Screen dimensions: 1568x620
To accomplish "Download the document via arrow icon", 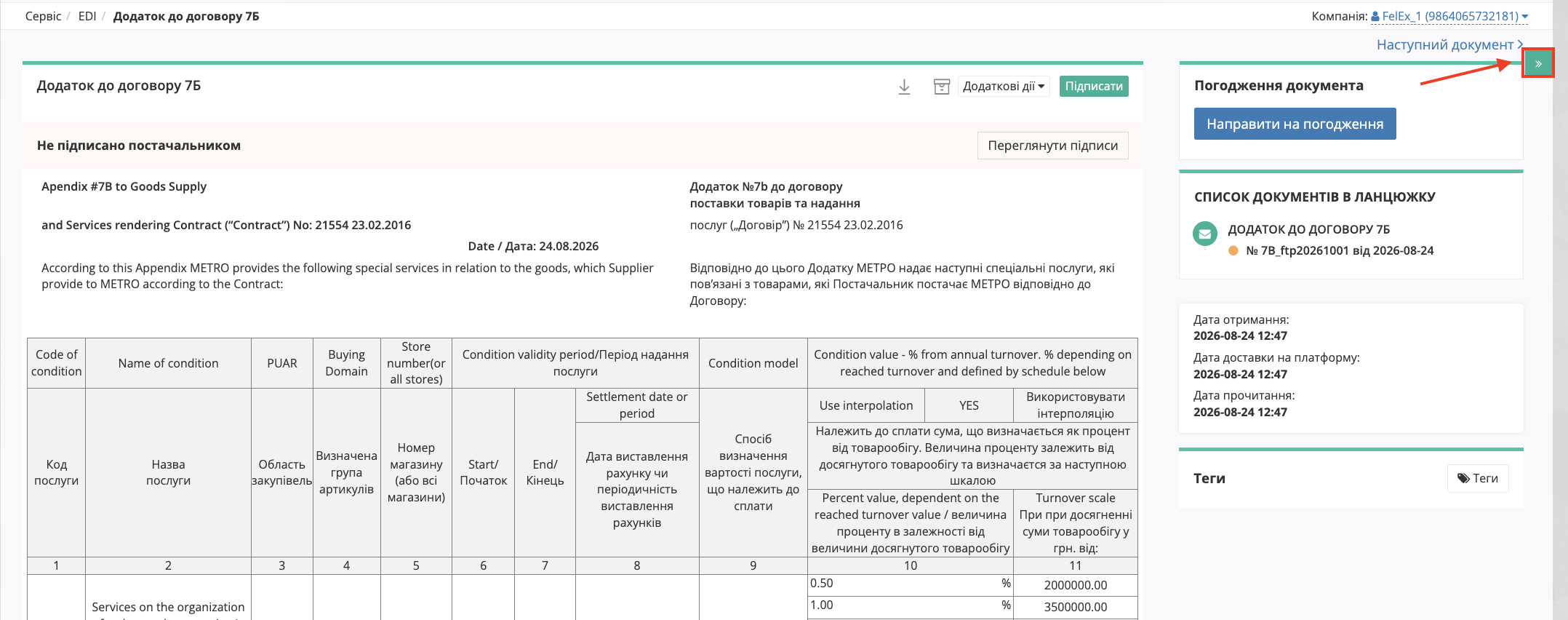I will [904, 87].
